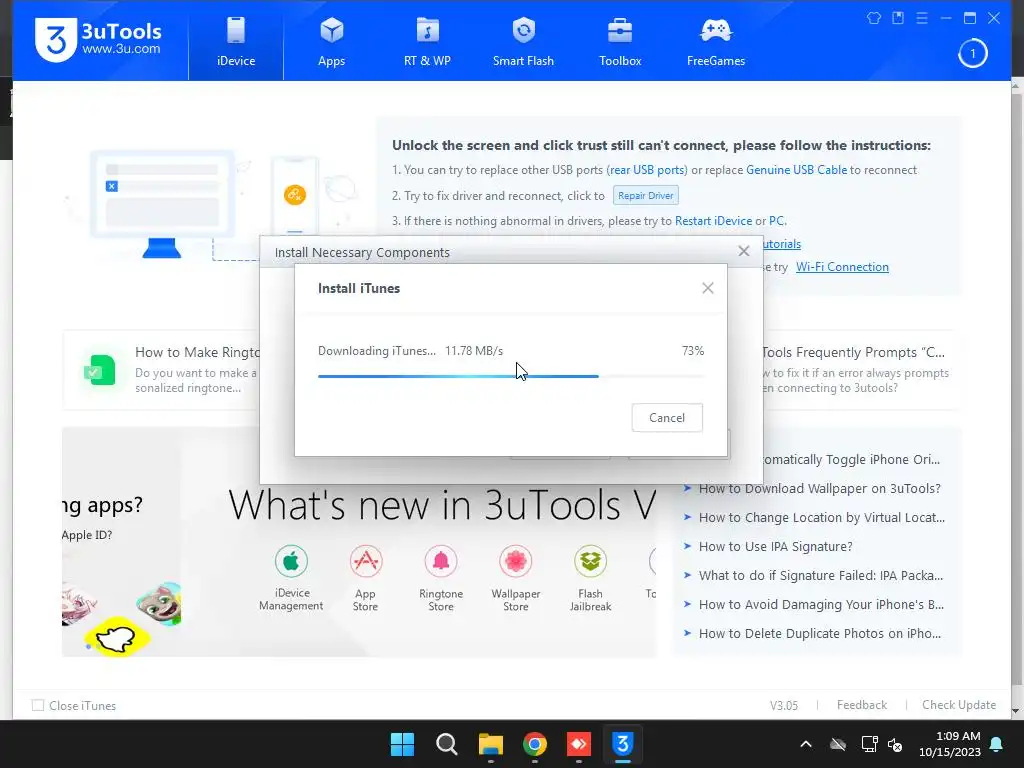The height and width of the screenshot is (768, 1024).
Task: Open How to Download Wallpaper on 3uTools
Action: 819,488
